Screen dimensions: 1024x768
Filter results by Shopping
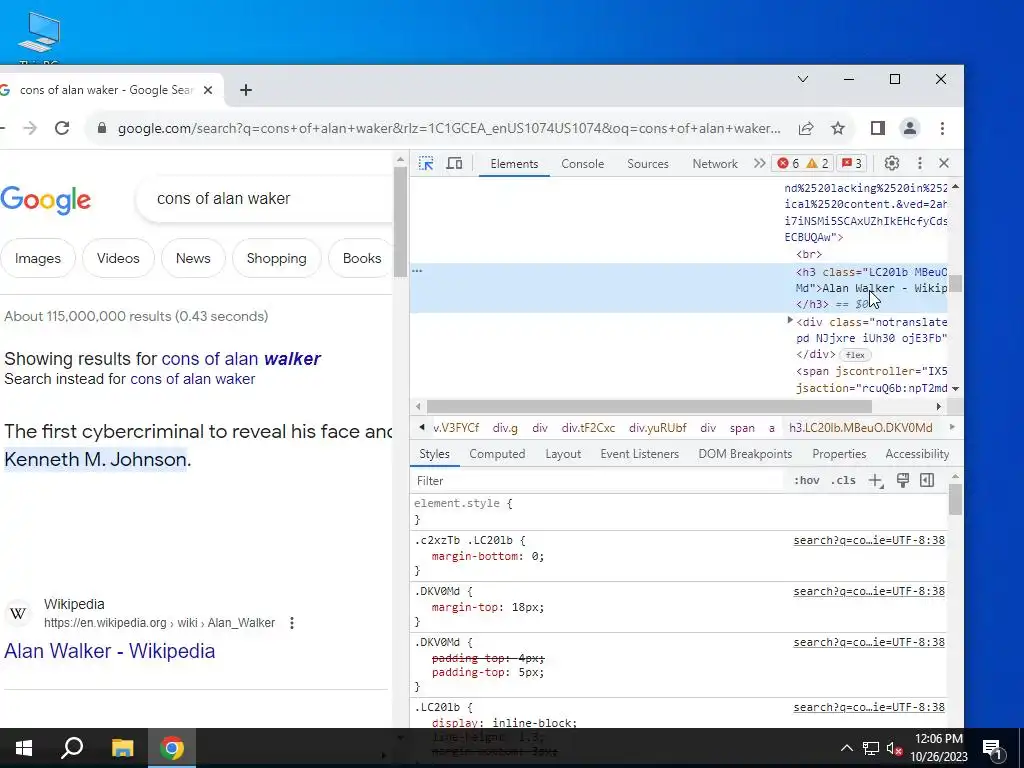(277, 259)
